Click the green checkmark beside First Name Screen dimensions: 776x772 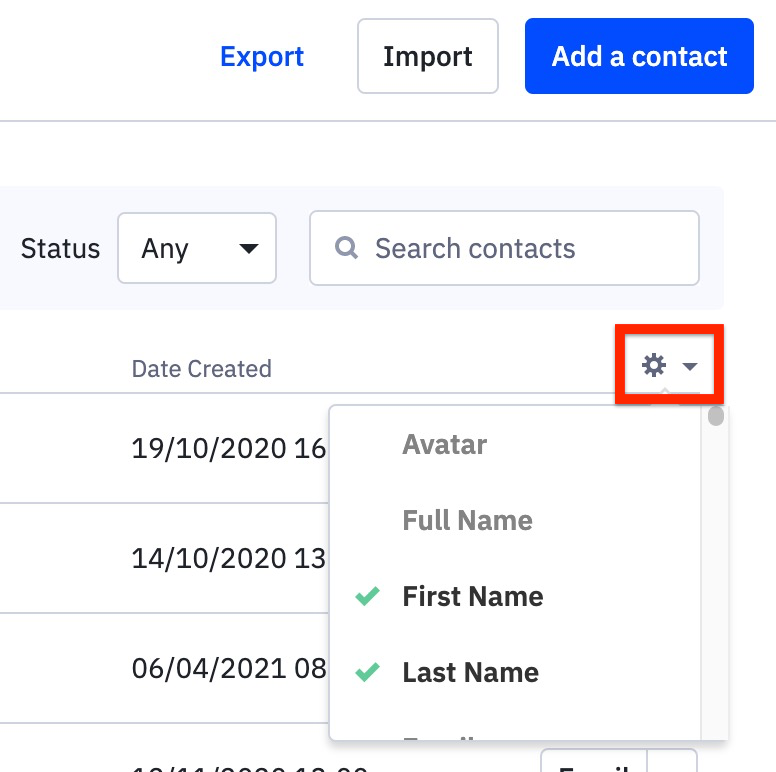pos(368,597)
